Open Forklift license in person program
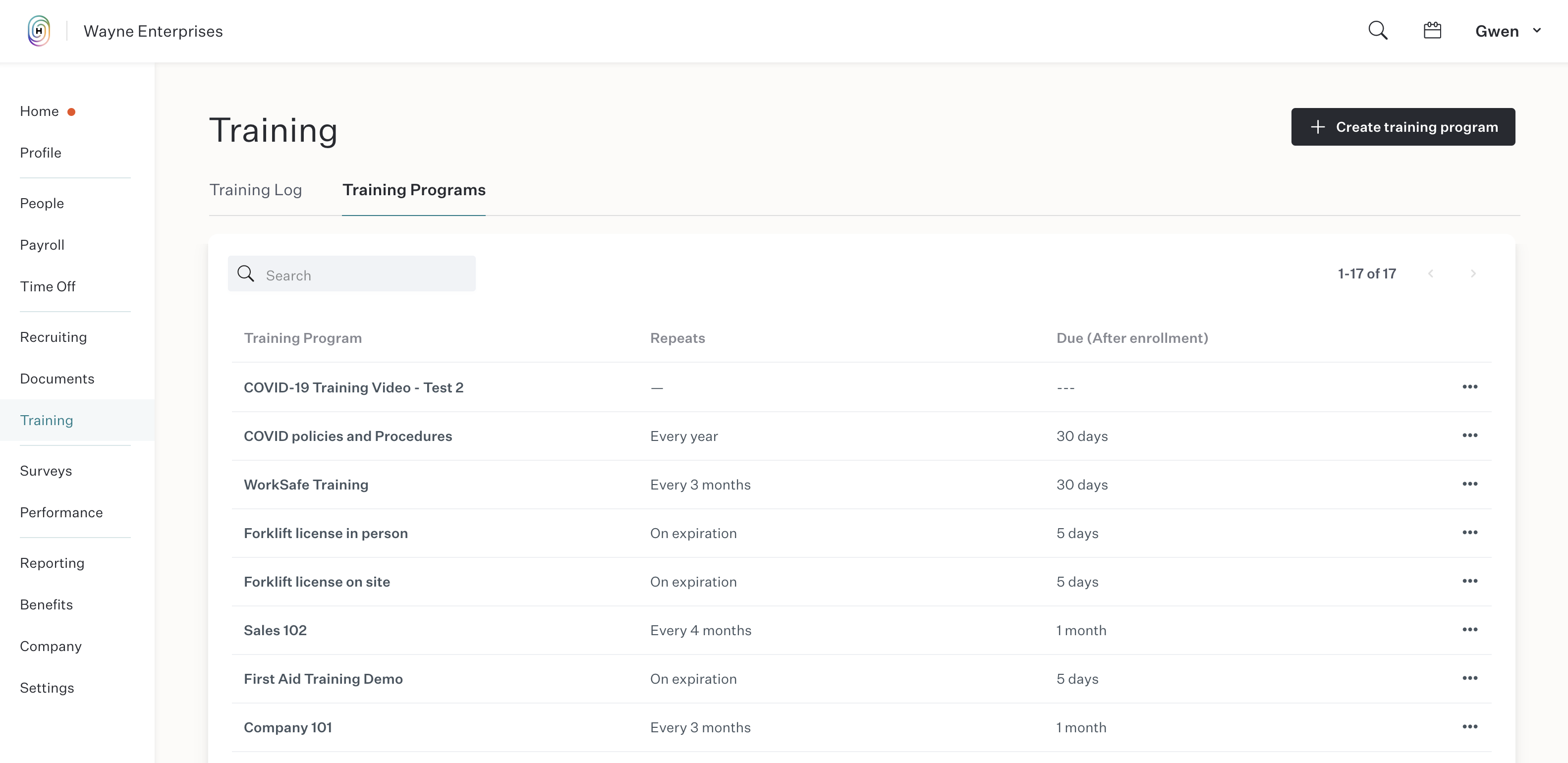Image resolution: width=1568 pixels, height=763 pixels. click(326, 533)
